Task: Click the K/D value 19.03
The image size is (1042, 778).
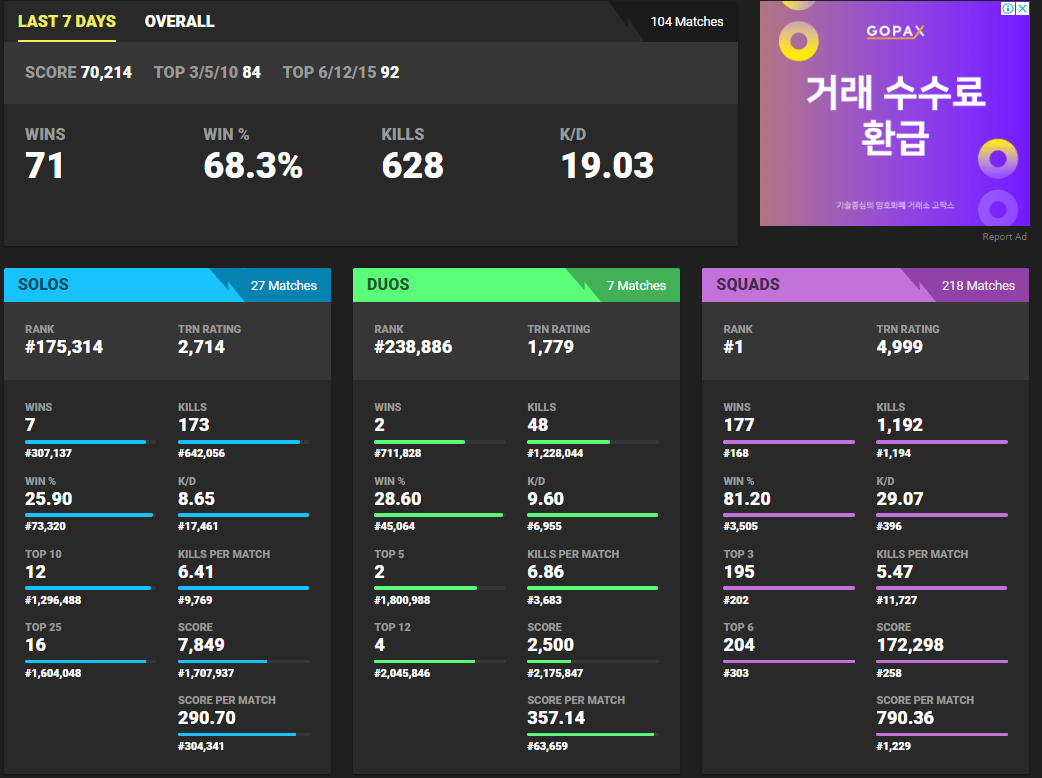Action: [607, 165]
